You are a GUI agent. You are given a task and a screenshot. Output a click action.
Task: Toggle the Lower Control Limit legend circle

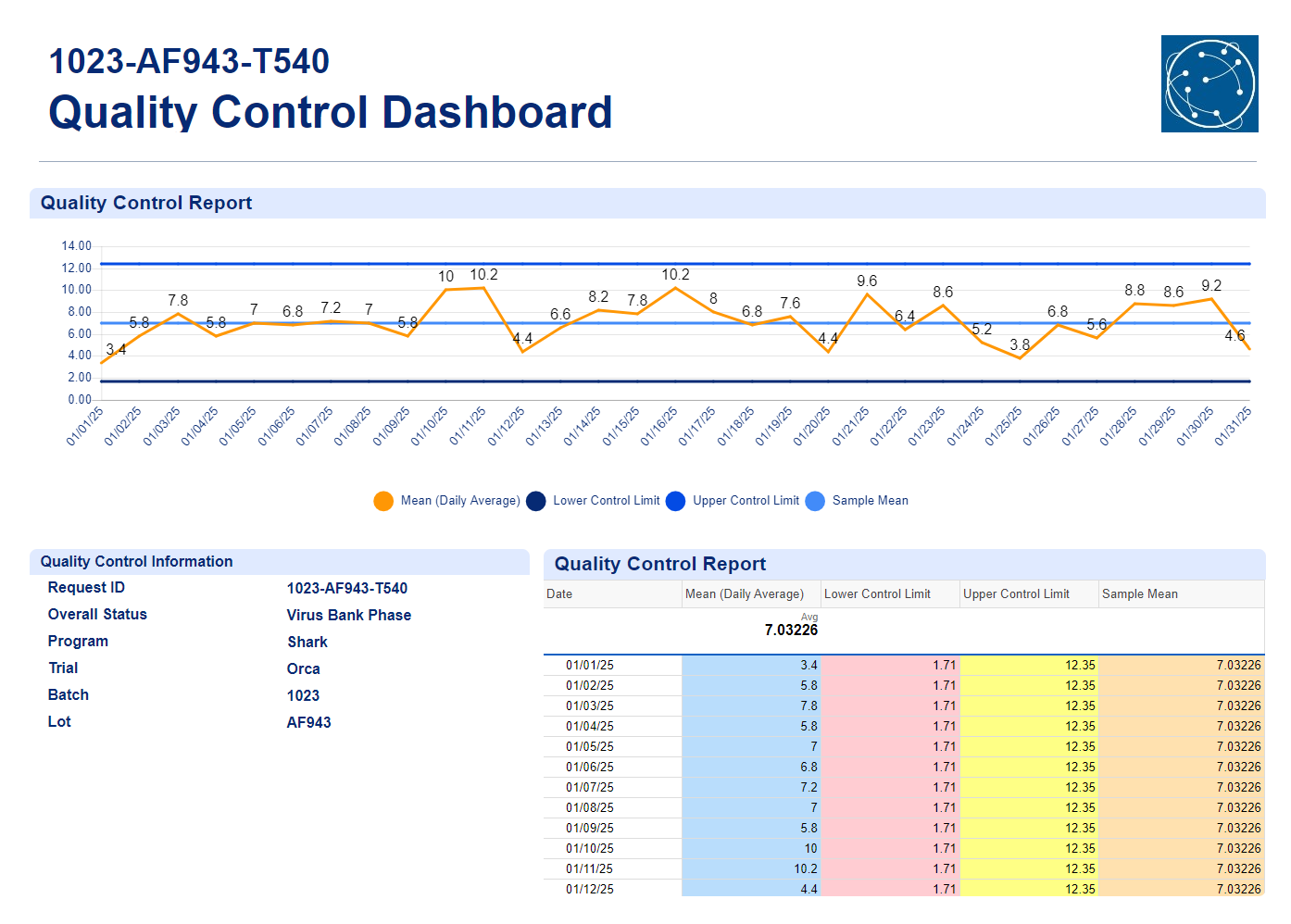(536, 501)
